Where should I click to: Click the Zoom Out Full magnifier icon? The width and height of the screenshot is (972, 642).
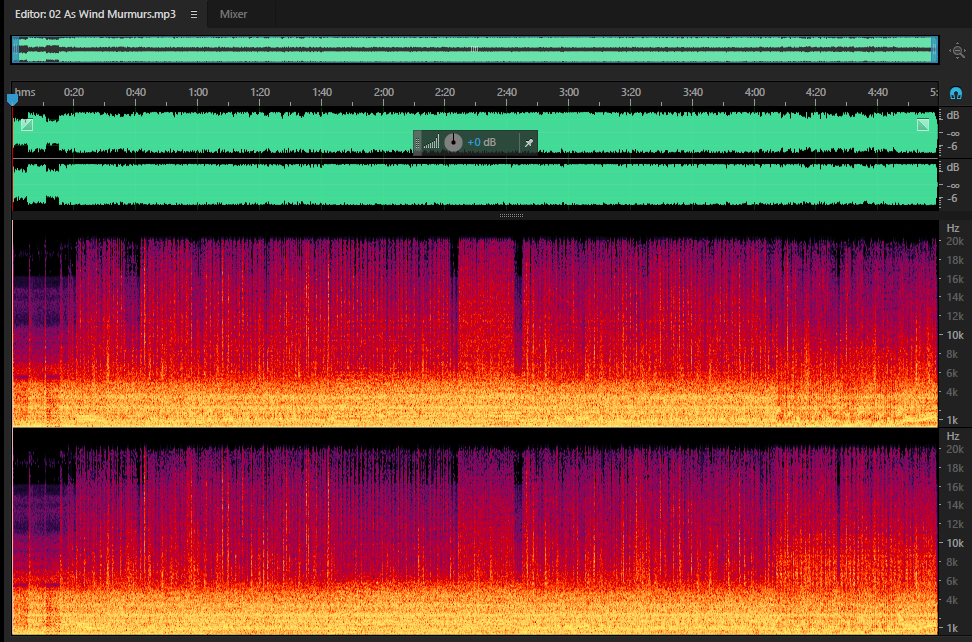(958, 51)
